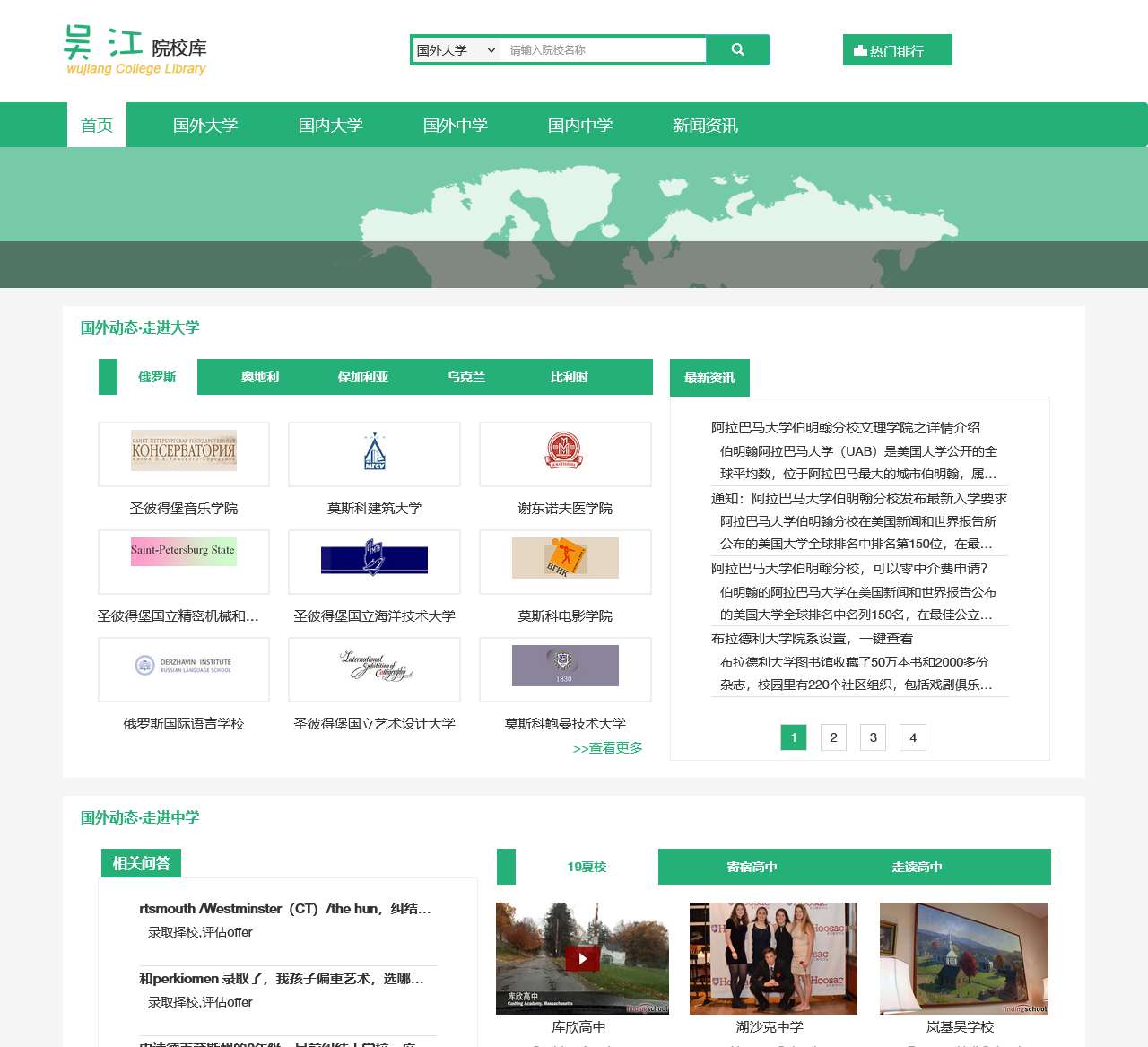Click the 莫斯科鲍曼技术大学 name link
1148x1047 pixels.
[x=565, y=724]
